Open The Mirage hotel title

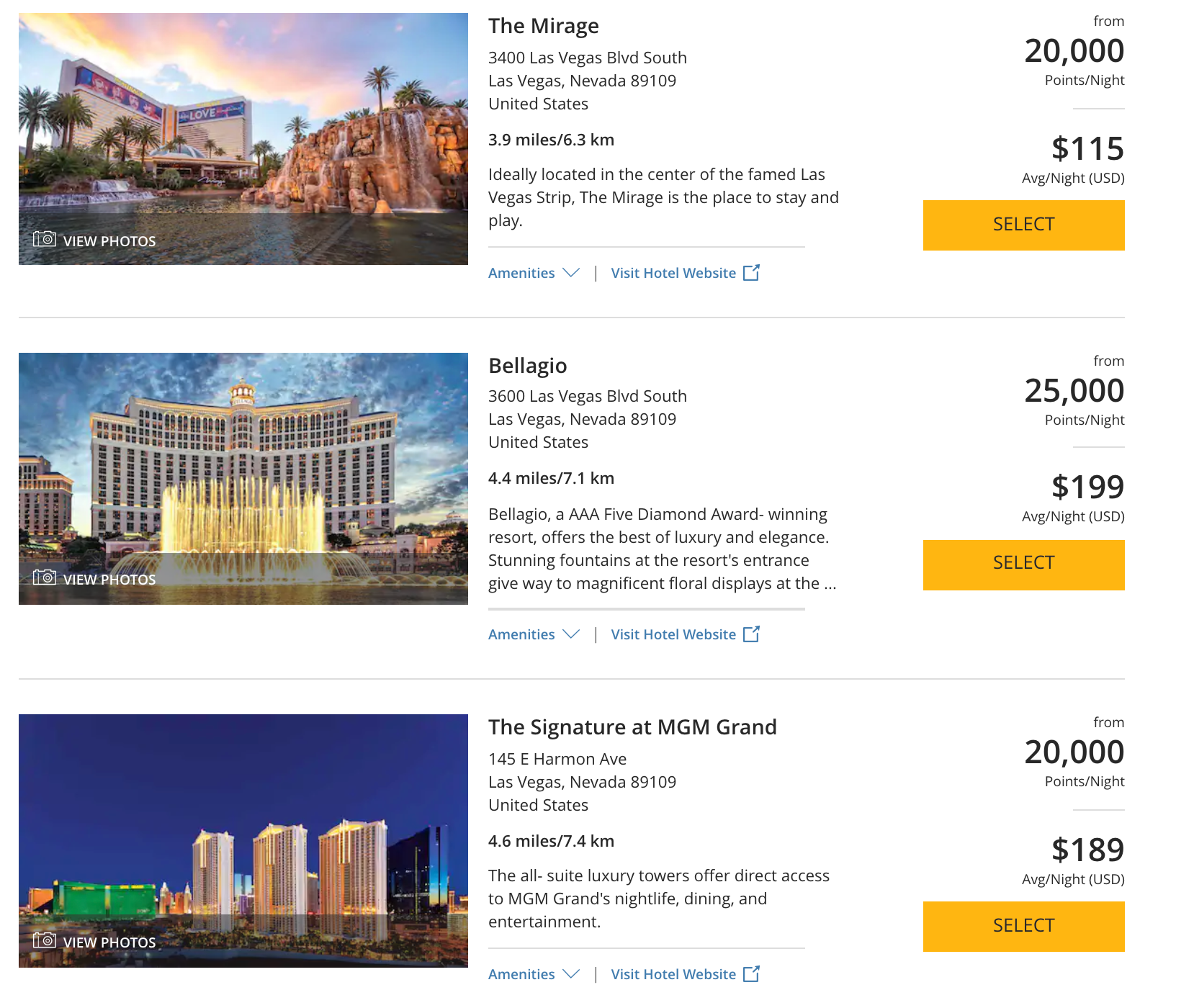pos(544,27)
